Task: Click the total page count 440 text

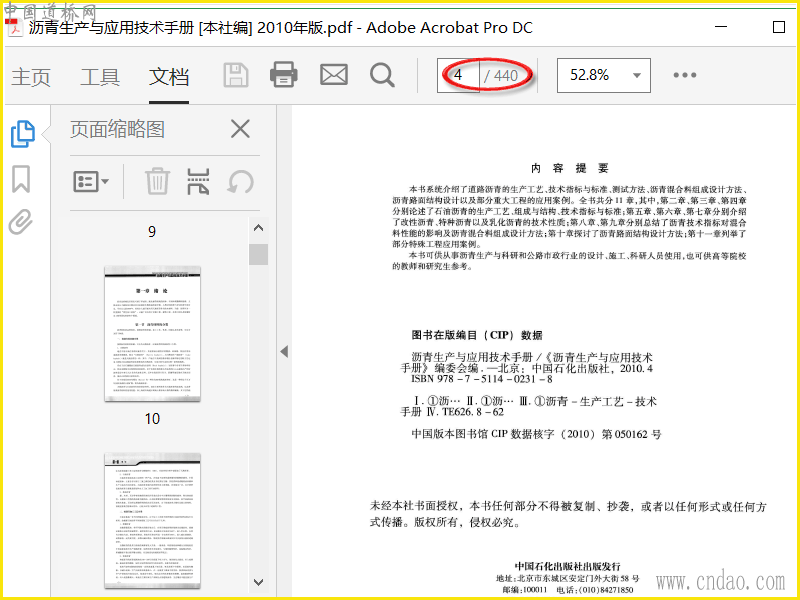Action: point(506,76)
